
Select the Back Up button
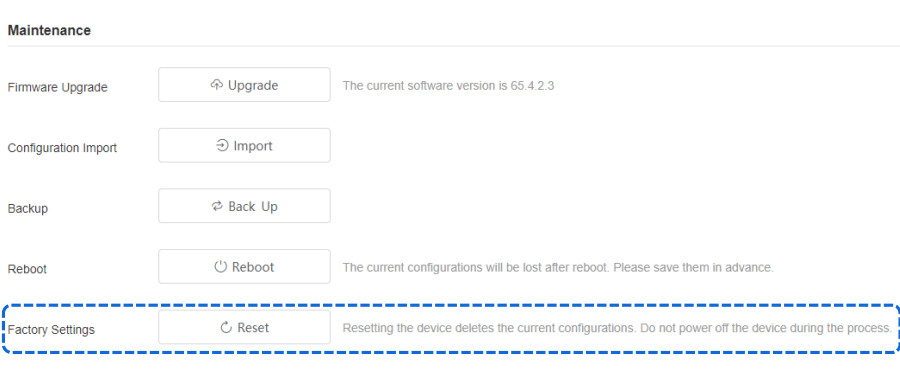[x=245, y=206]
